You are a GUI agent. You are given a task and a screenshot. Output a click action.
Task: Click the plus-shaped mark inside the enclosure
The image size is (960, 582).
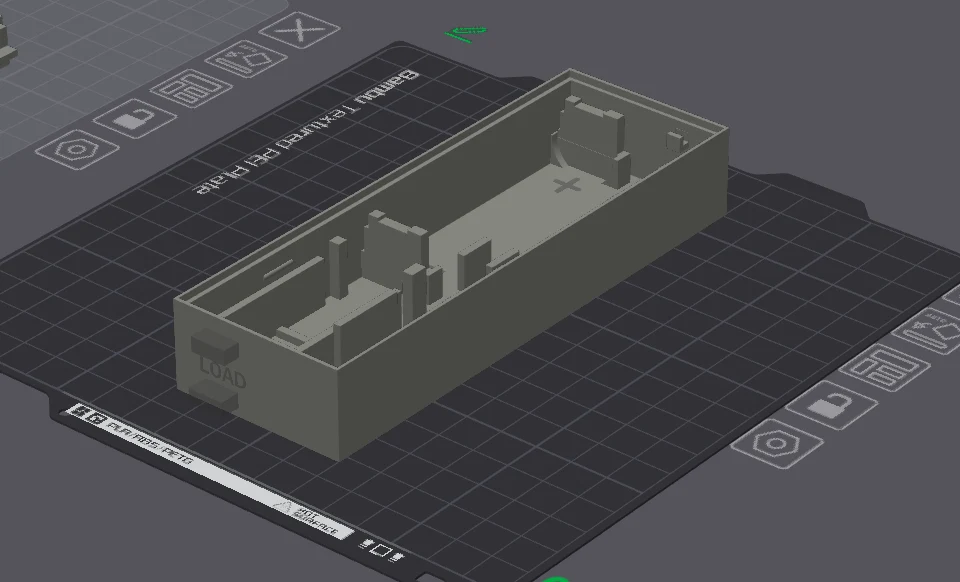(568, 183)
